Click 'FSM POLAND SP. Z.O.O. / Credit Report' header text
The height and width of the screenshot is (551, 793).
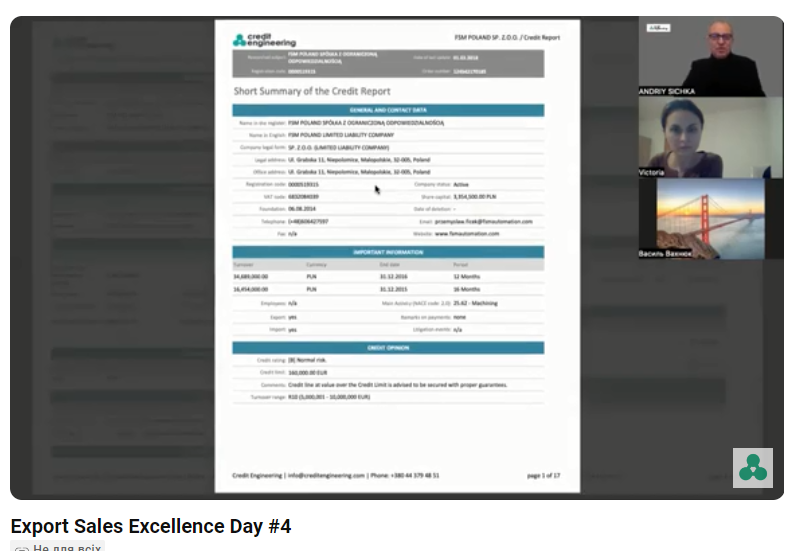pyautogui.click(x=507, y=37)
